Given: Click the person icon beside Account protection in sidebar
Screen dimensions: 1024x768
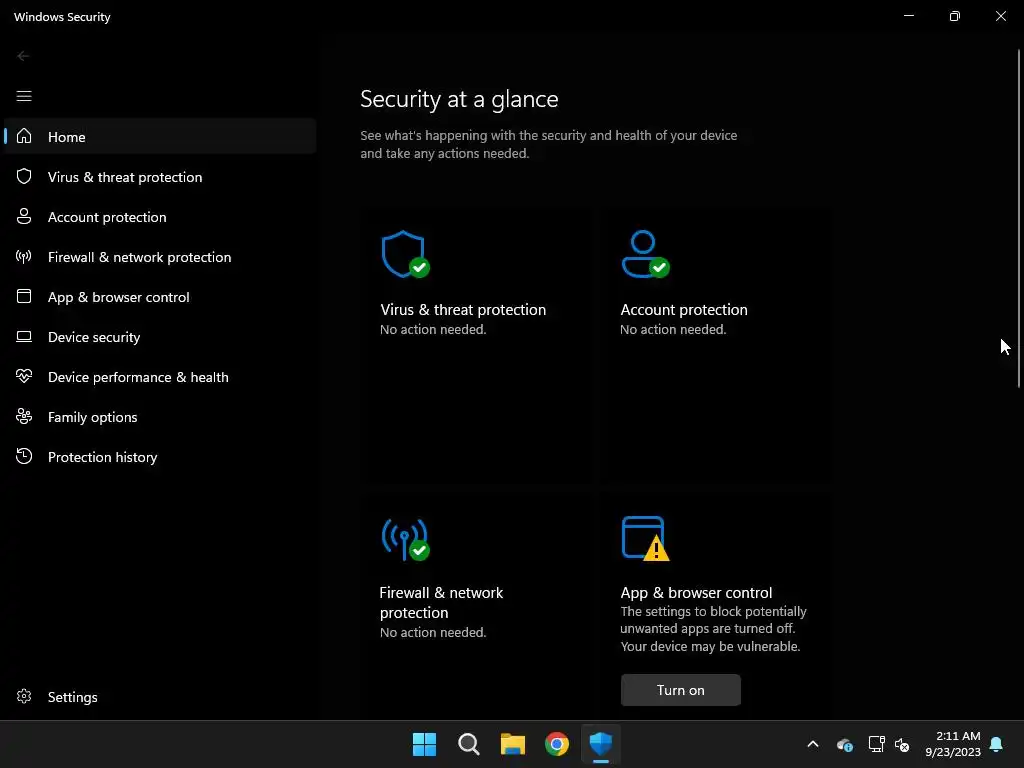Looking at the screenshot, I should [x=24, y=216].
